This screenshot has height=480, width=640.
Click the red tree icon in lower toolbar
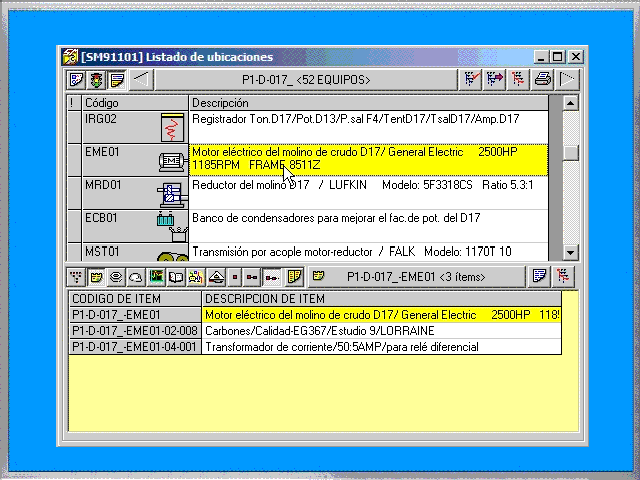[563, 277]
